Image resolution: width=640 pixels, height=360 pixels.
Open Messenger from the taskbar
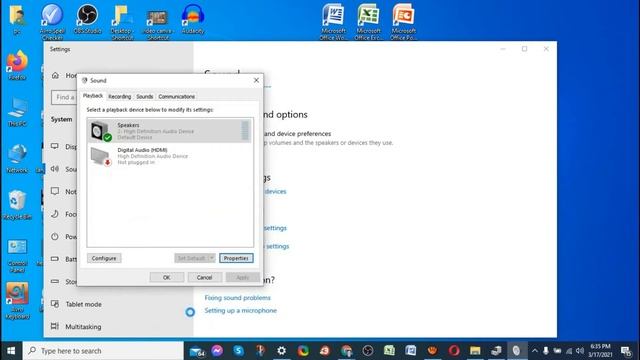[217, 351]
